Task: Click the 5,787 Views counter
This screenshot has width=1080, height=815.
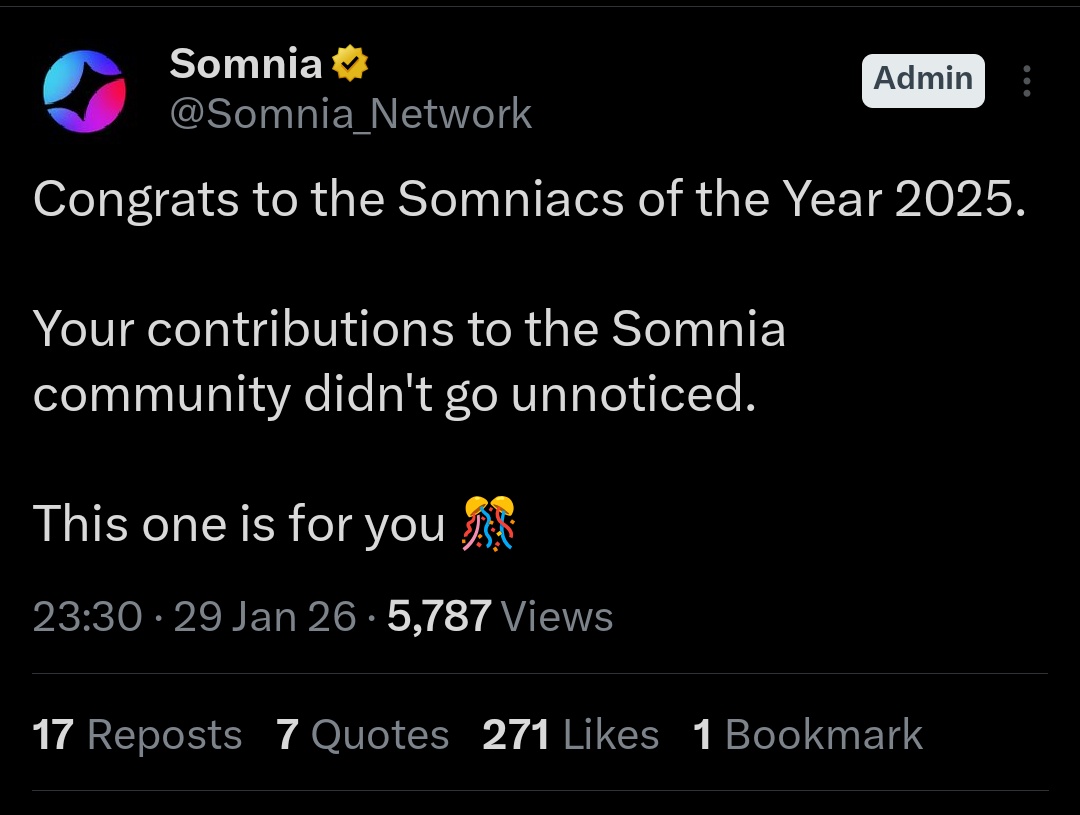Action: tap(500, 617)
